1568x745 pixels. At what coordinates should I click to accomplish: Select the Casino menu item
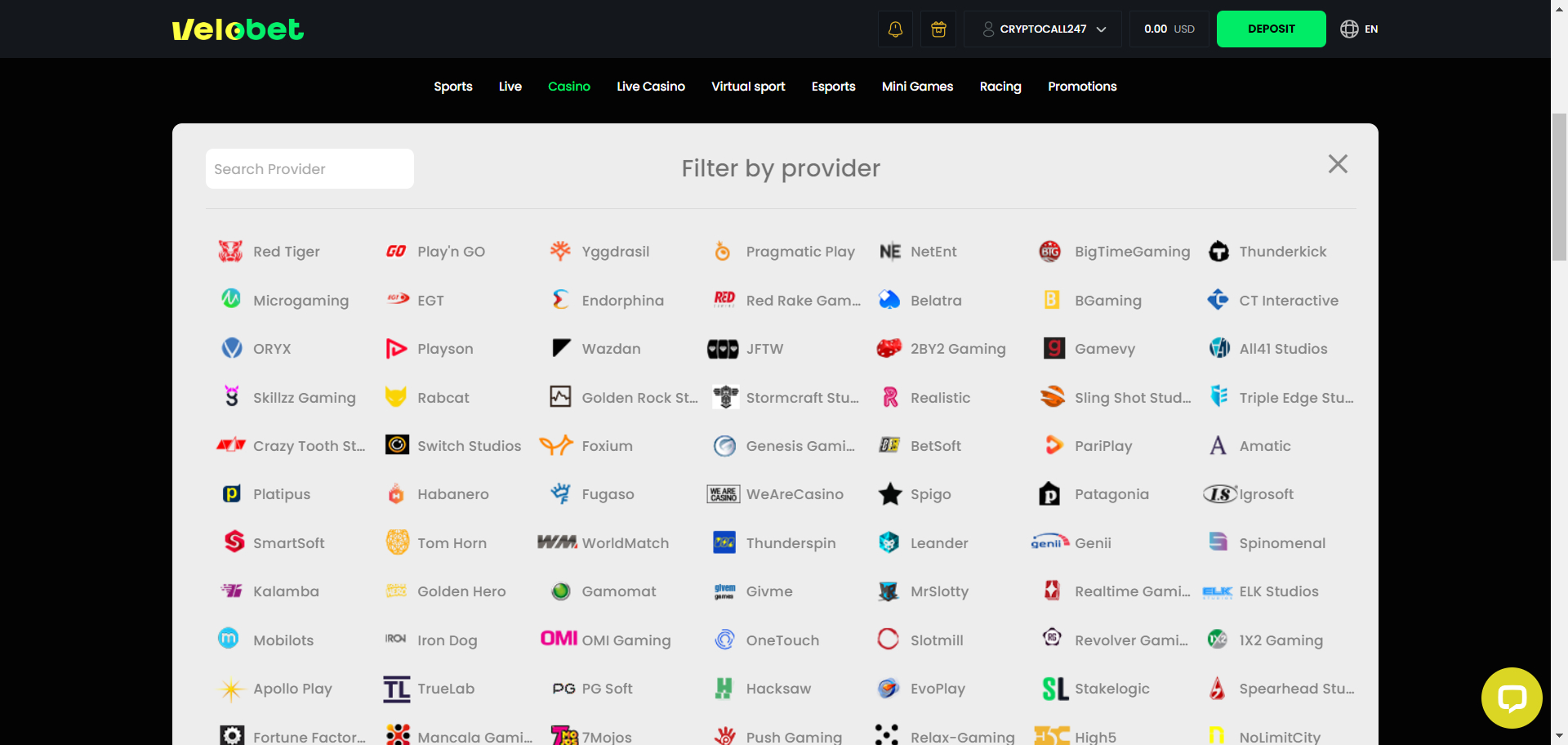coord(569,87)
